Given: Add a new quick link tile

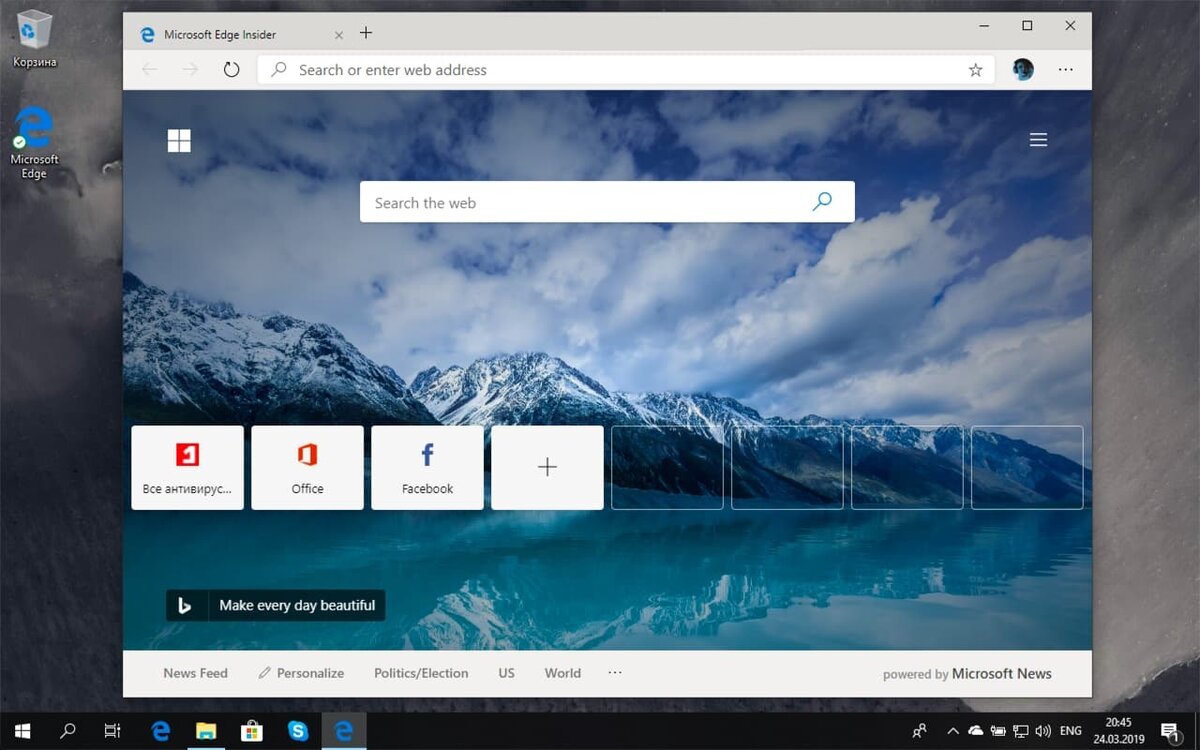Looking at the screenshot, I should [x=548, y=468].
